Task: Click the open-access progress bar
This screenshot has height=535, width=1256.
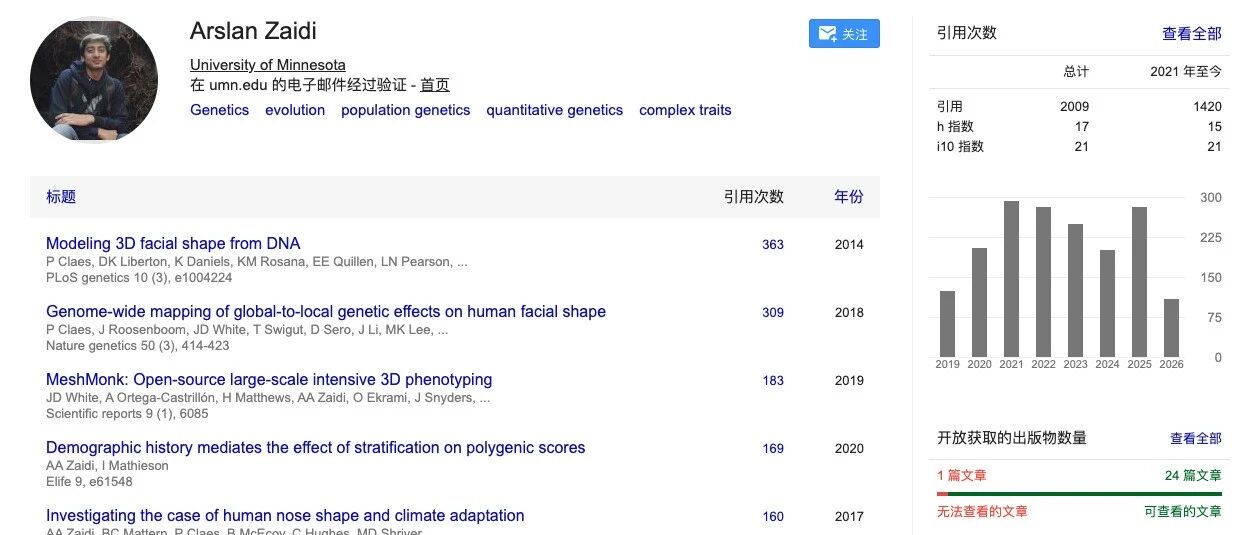Action: (1079, 494)
